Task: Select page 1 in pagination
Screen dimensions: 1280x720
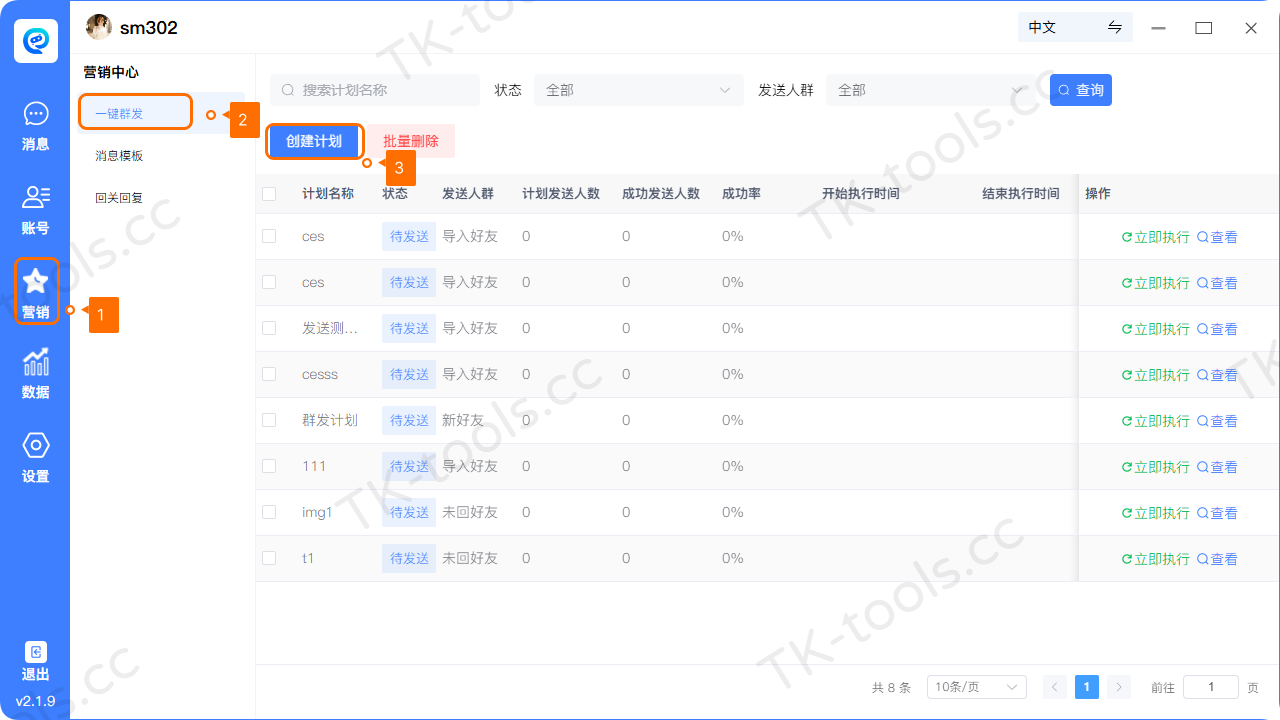Action: (1087, 687)
